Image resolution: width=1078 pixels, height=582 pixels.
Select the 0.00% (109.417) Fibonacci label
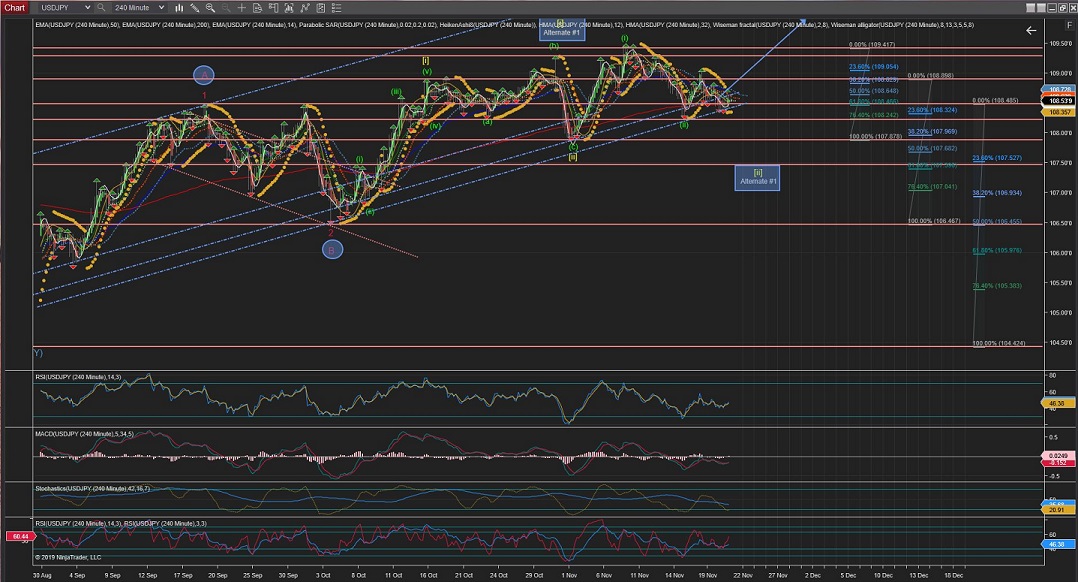click(872, 45)
